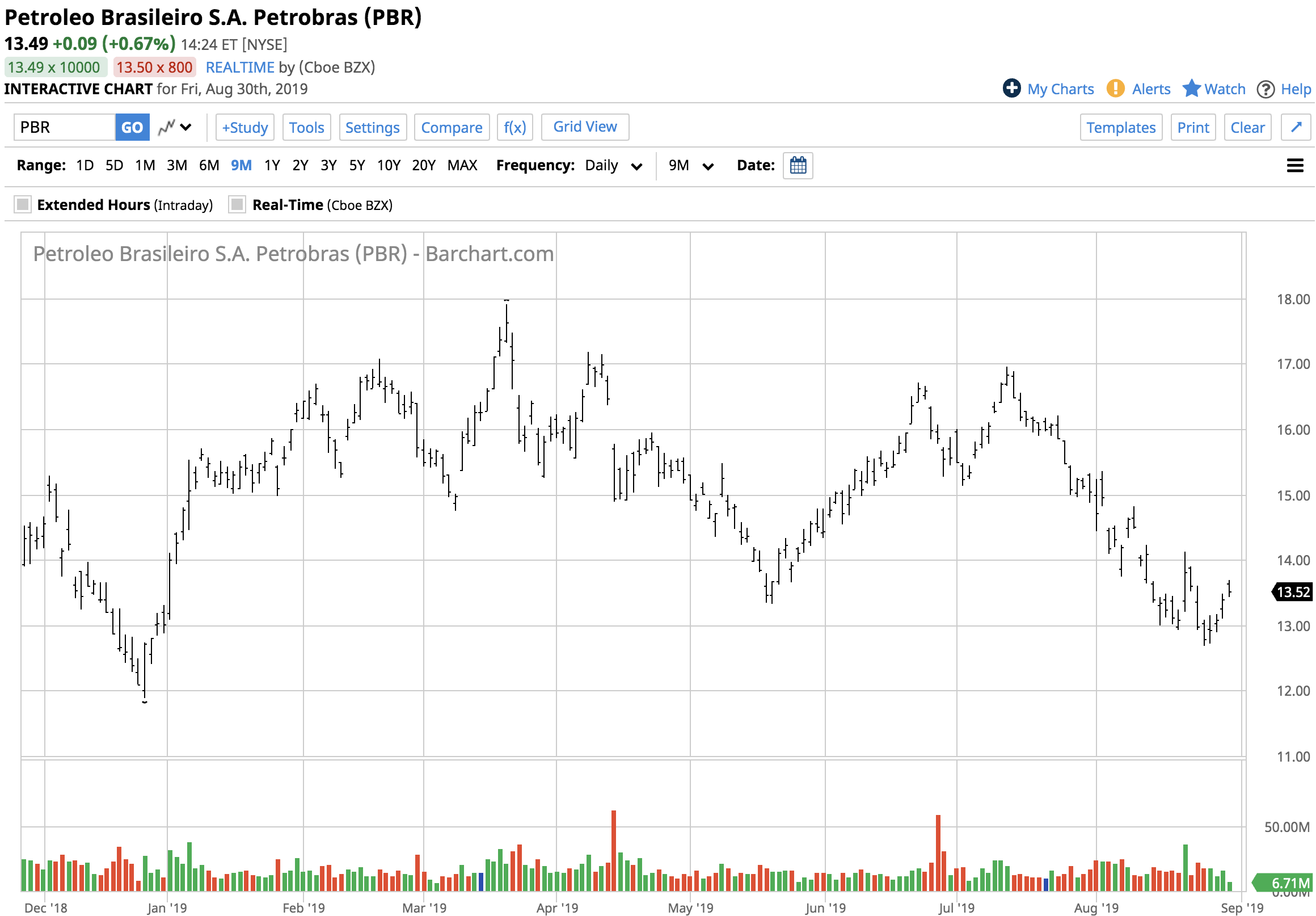Open the Watch link
The image size is (1316, 916).
1224,89
